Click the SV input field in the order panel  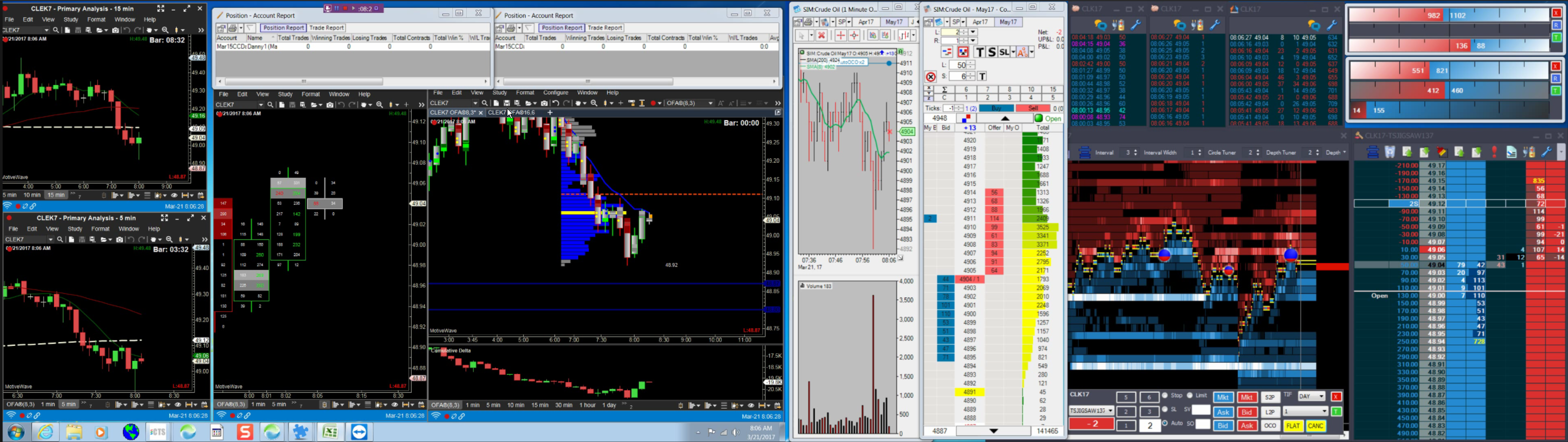tap(1200, 410)
